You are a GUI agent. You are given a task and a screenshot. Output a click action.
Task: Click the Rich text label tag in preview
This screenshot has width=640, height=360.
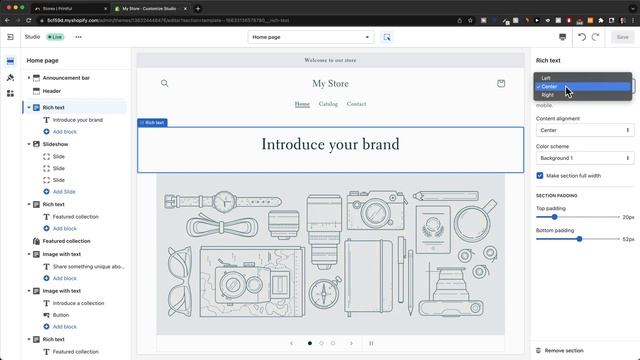tap(152, 122)
